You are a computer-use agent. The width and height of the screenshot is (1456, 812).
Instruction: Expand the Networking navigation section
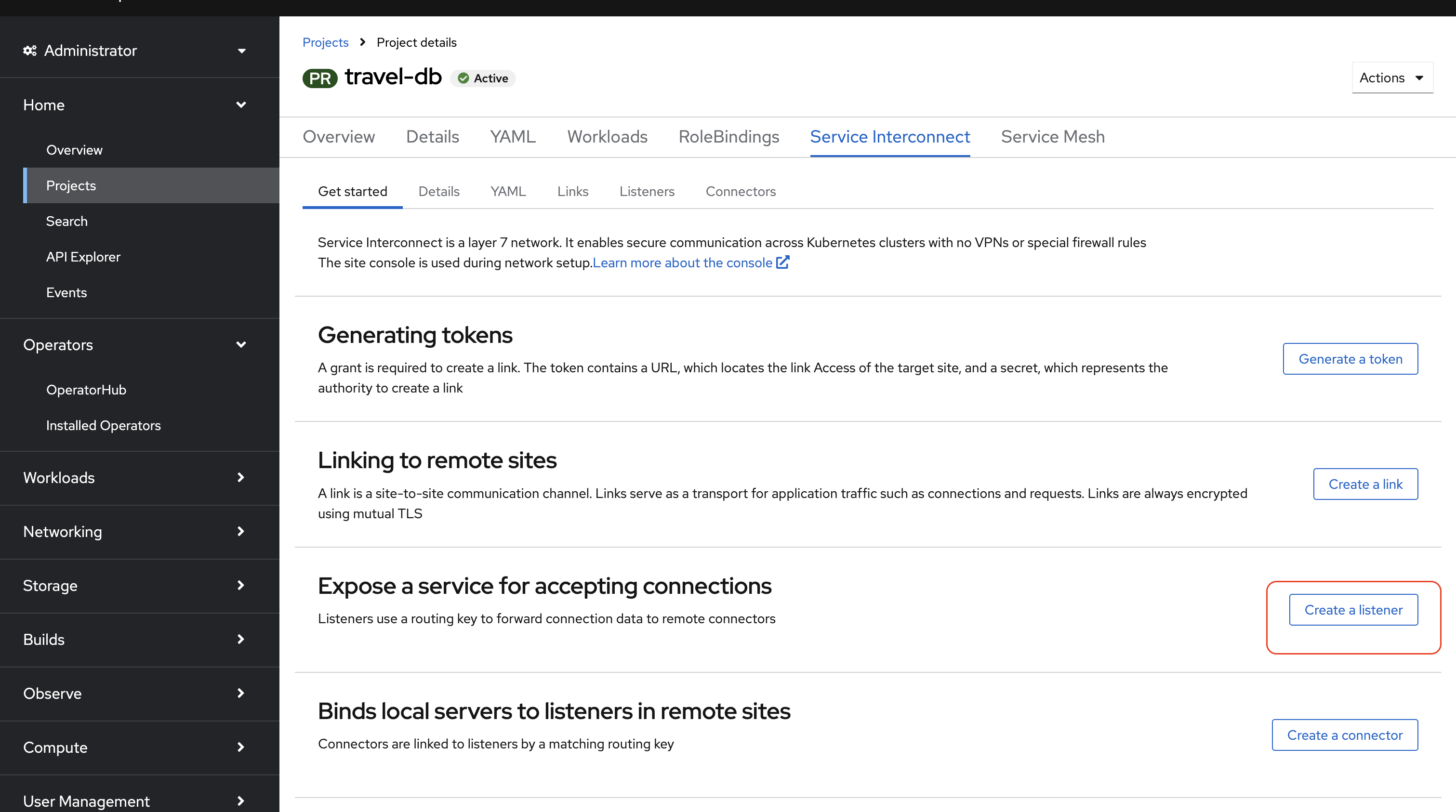(x=136, y=532)
